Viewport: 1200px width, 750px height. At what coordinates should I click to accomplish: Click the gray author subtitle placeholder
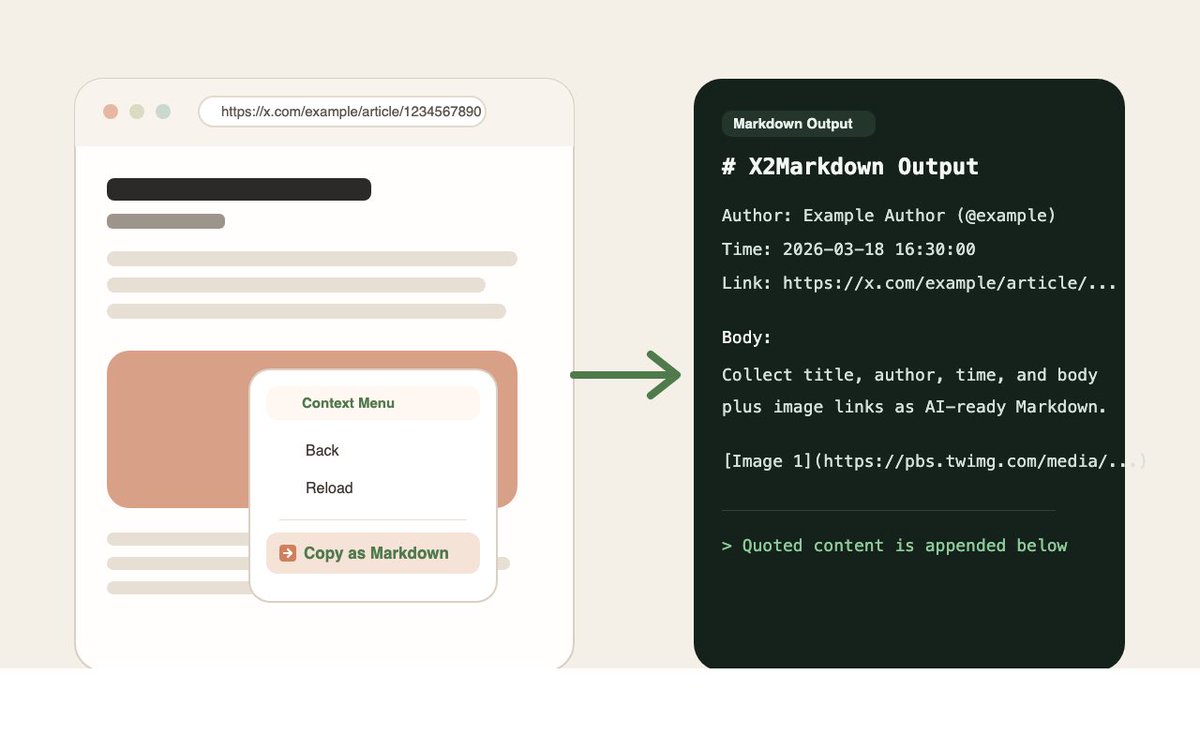tap(166, 221)
